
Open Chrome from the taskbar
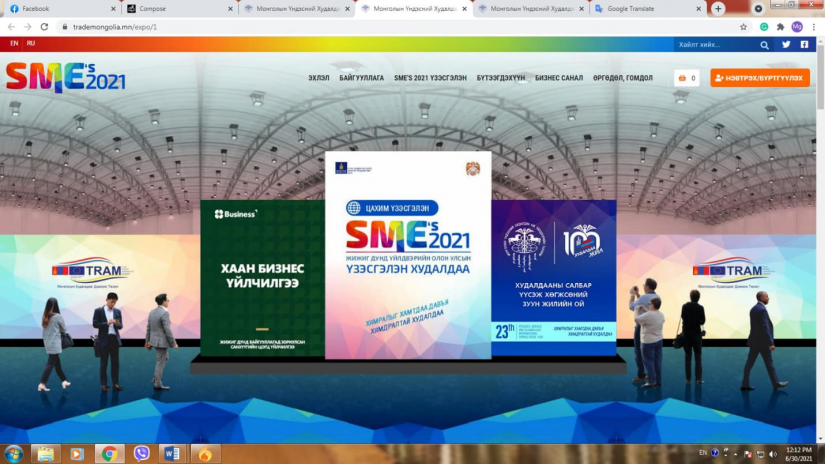coord(109,453)
